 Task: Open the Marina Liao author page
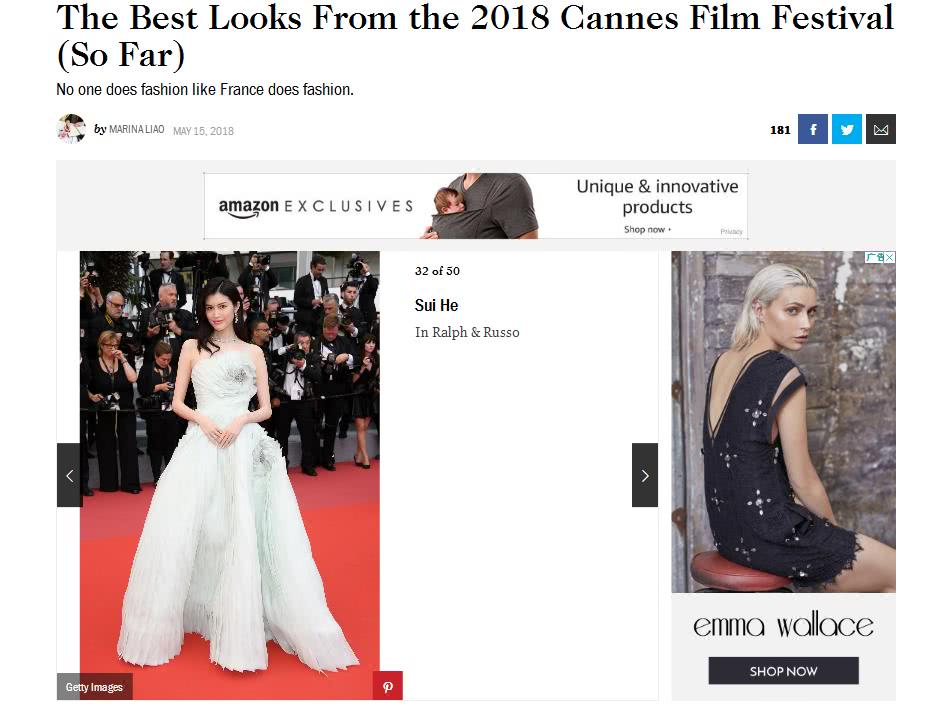[136, 129]
